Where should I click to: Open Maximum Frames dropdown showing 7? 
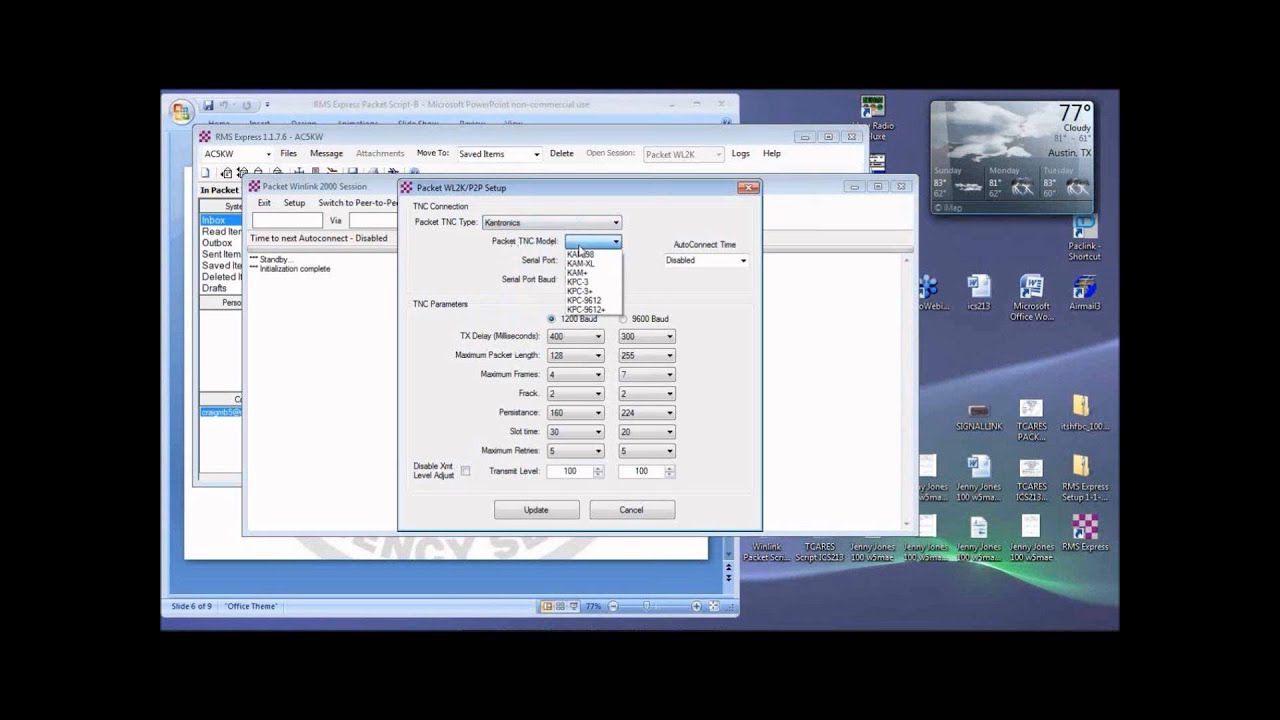pos(646,374)
